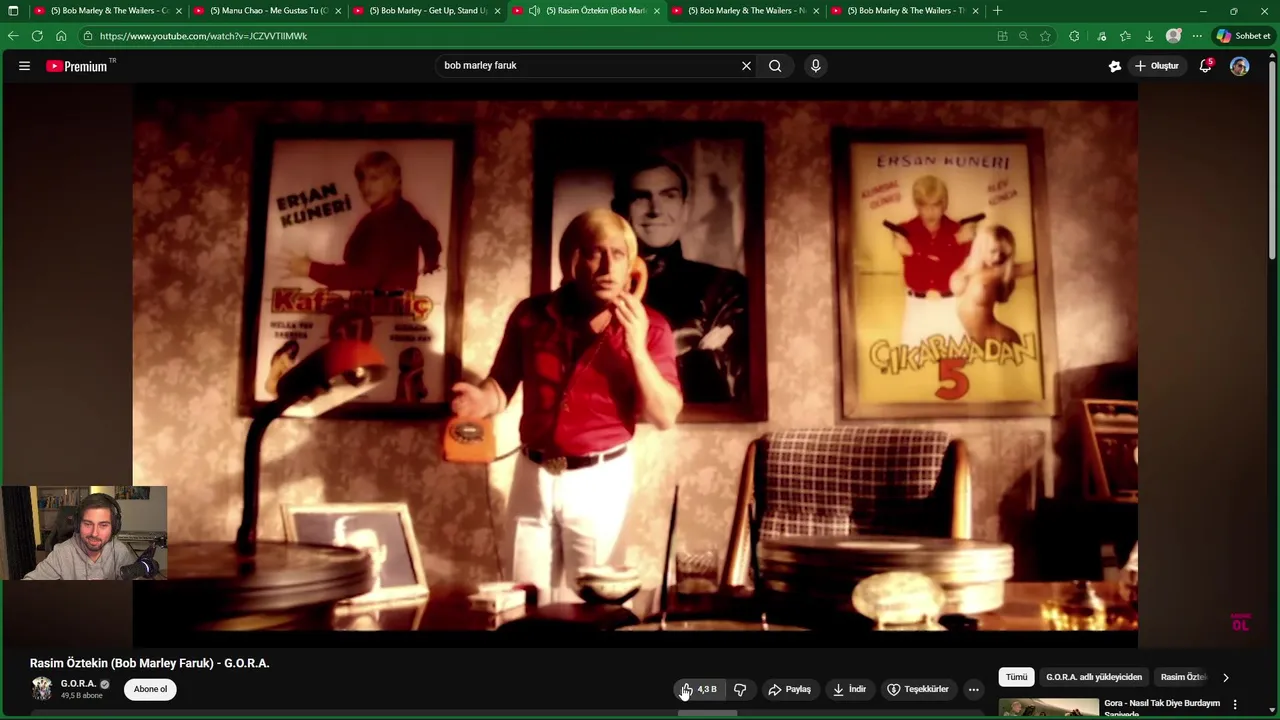Open browser home page
Viewport: 1280px width, 720px height.
pos(61,36)
